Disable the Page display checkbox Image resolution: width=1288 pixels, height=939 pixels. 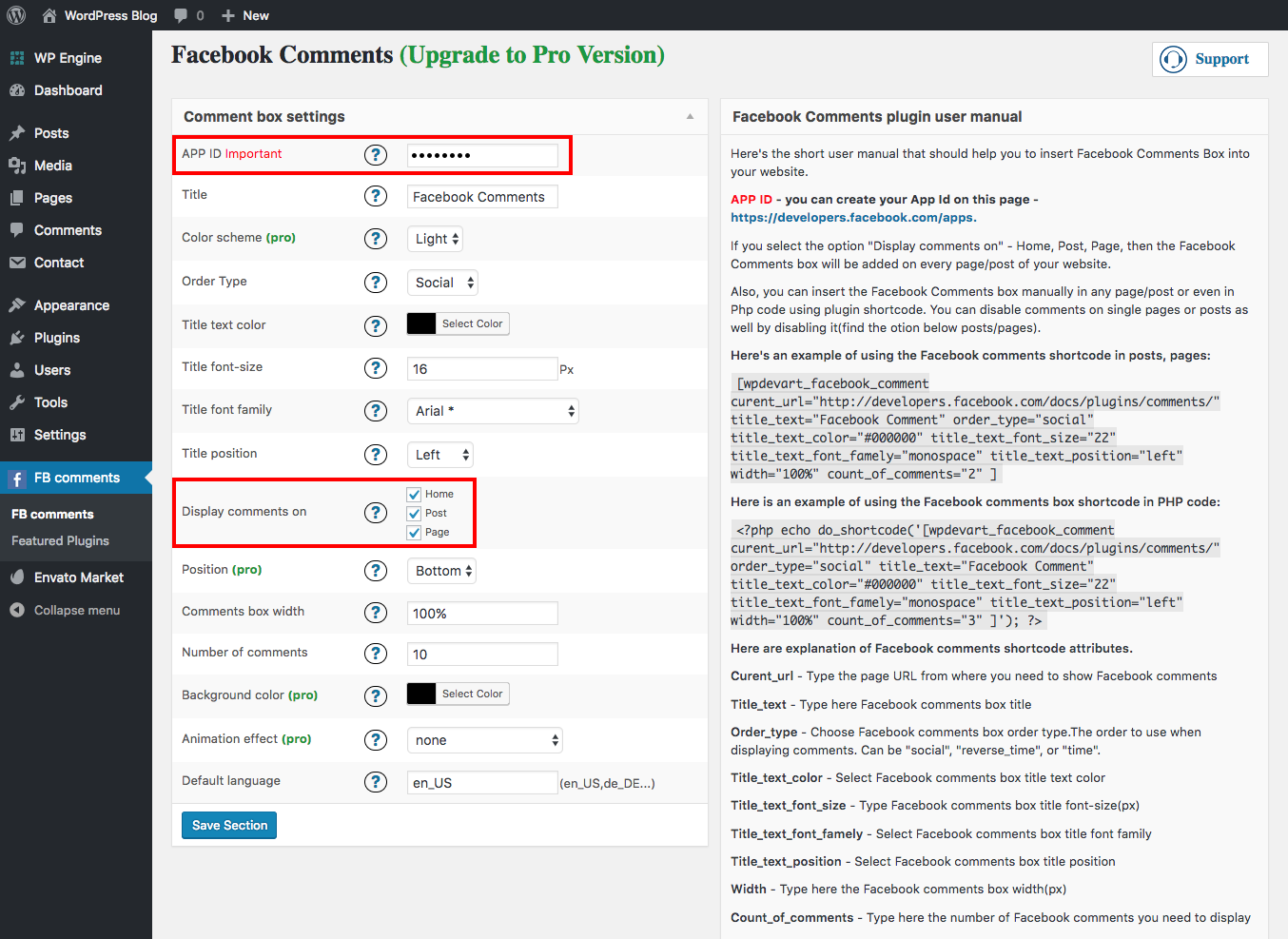(x=414, y=532)
